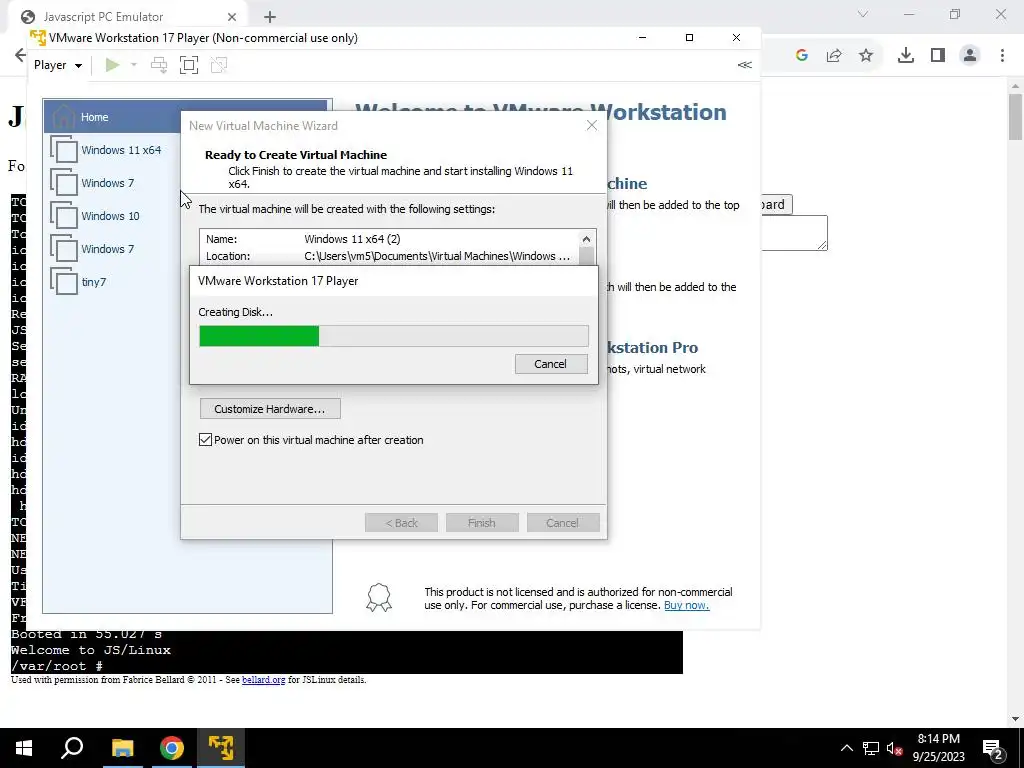The width and height of the screenshot is (1024, 768).
Task: Open the taskbar clock showing 8:14 PM
Action: click(938, 748)
